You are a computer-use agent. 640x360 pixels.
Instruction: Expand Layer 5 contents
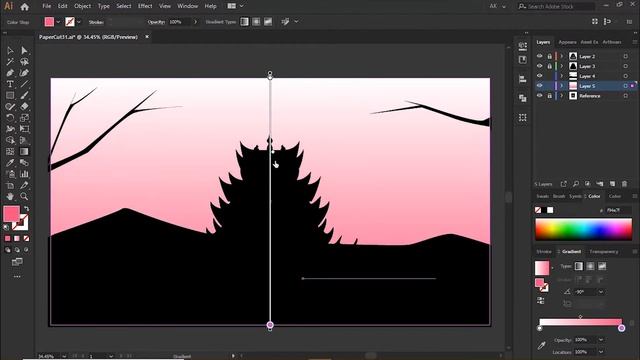562,86
